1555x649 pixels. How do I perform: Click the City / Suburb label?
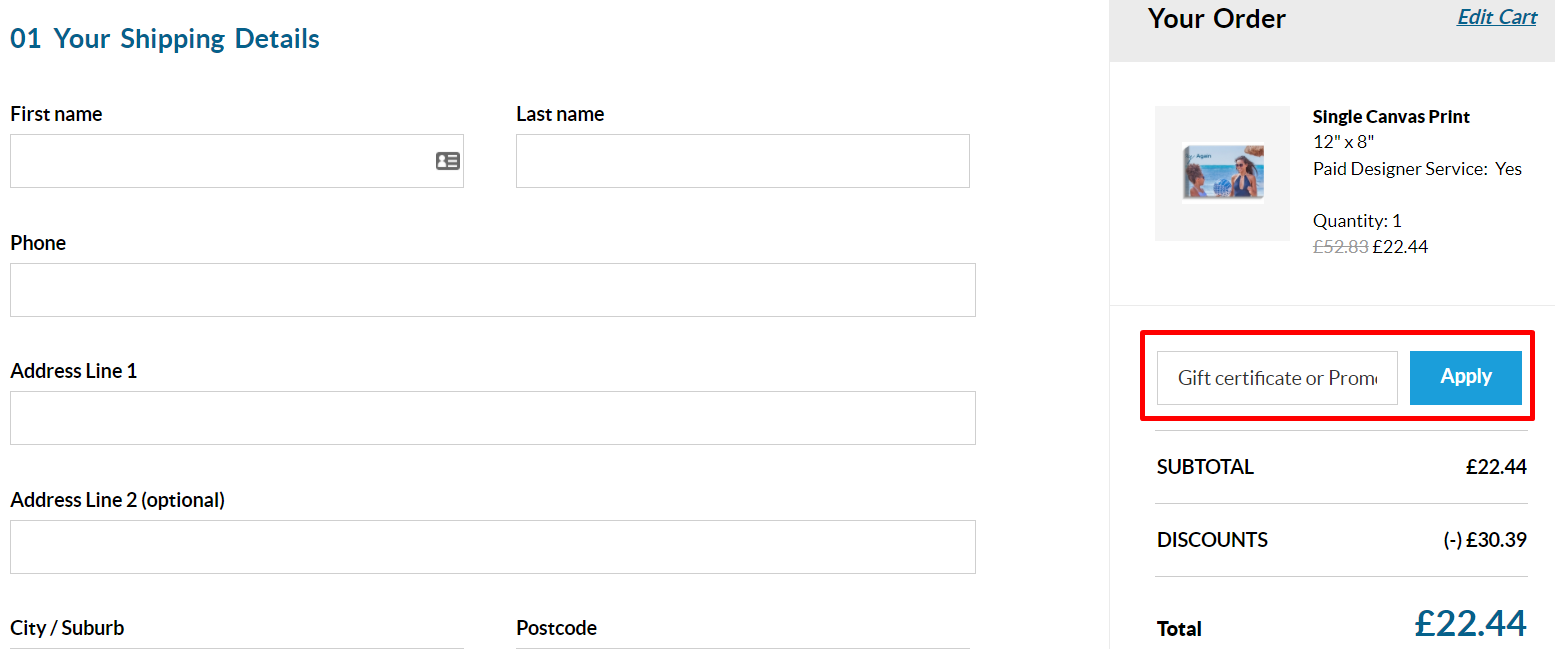click(x=67, y=628)
